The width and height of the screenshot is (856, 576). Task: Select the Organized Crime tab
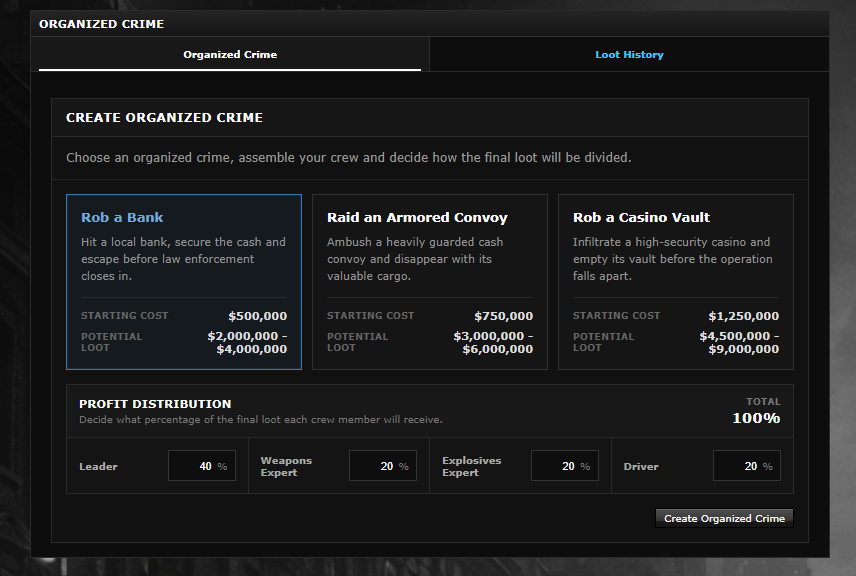click(230, 55)
